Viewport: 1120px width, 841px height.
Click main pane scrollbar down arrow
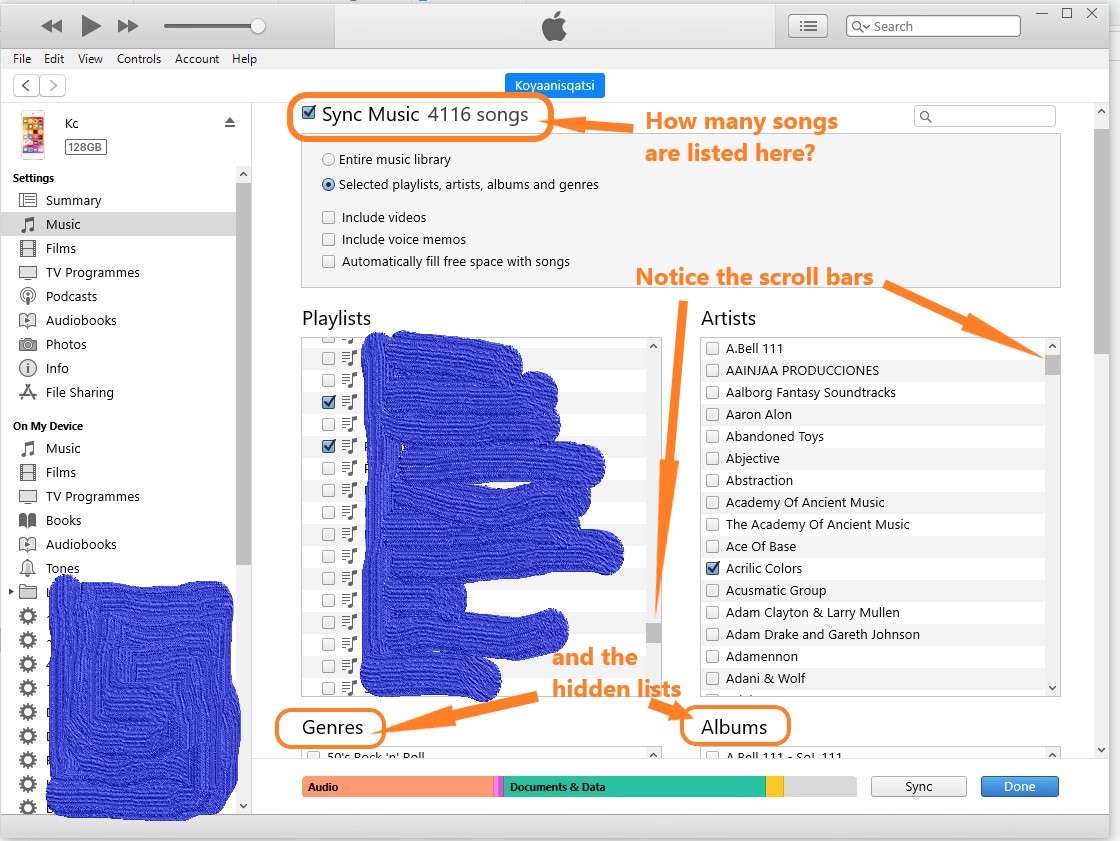pos(1101,750)
